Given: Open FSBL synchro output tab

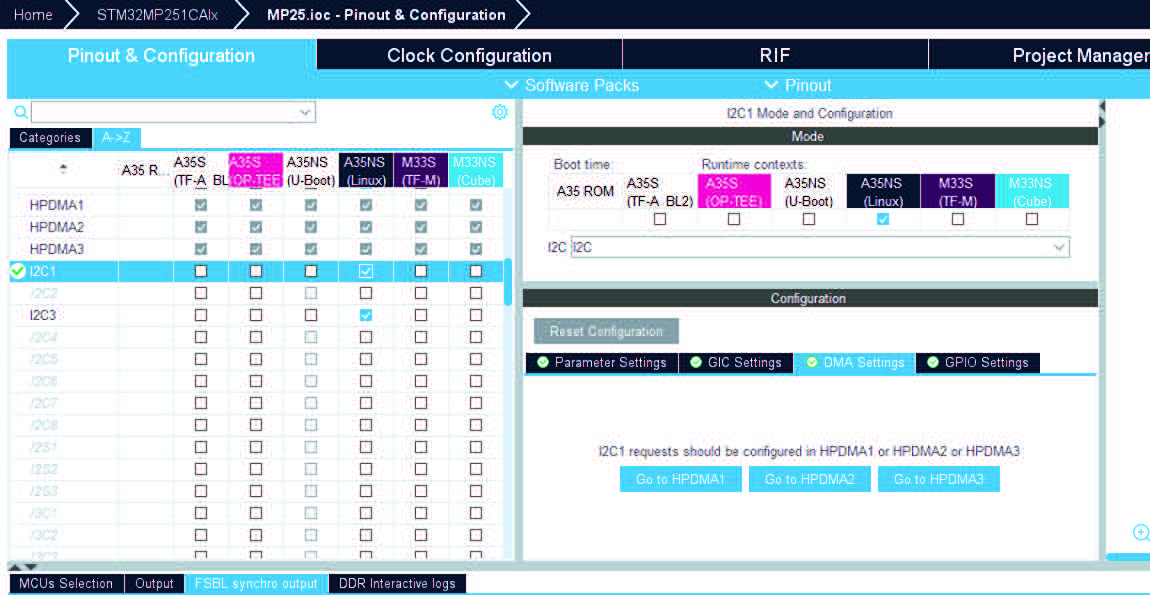Looking at the screenshot, I should pos(255,584).
